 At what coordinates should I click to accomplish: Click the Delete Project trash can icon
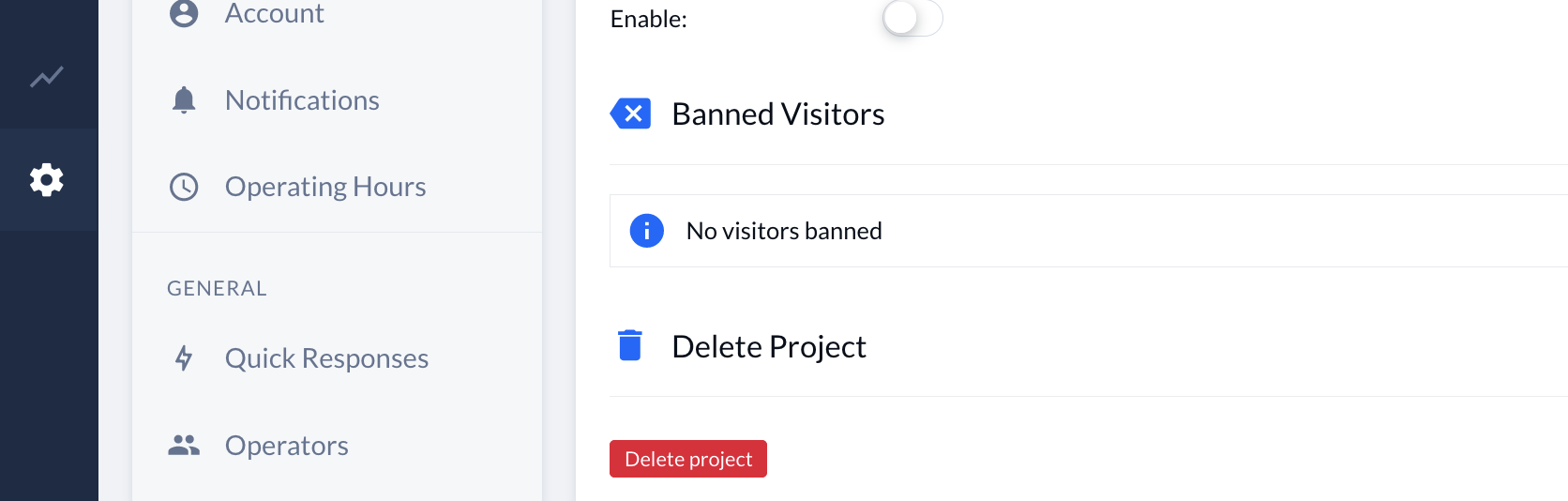pos(630,345)
